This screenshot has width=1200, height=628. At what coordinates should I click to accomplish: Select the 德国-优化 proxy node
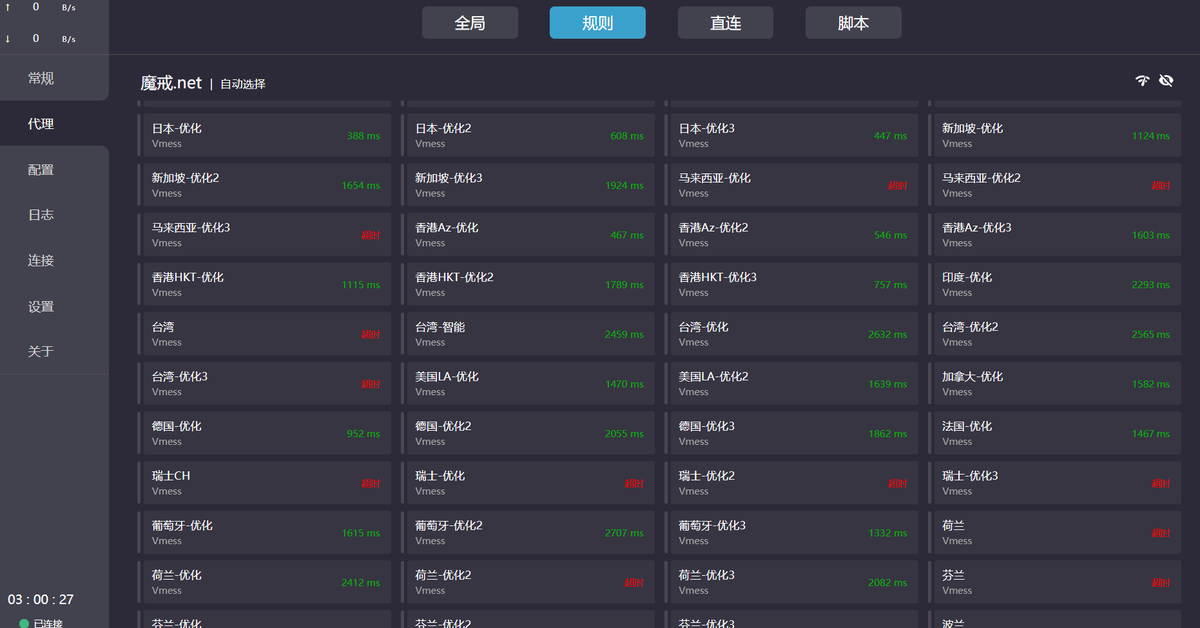(x=264, y=433)
